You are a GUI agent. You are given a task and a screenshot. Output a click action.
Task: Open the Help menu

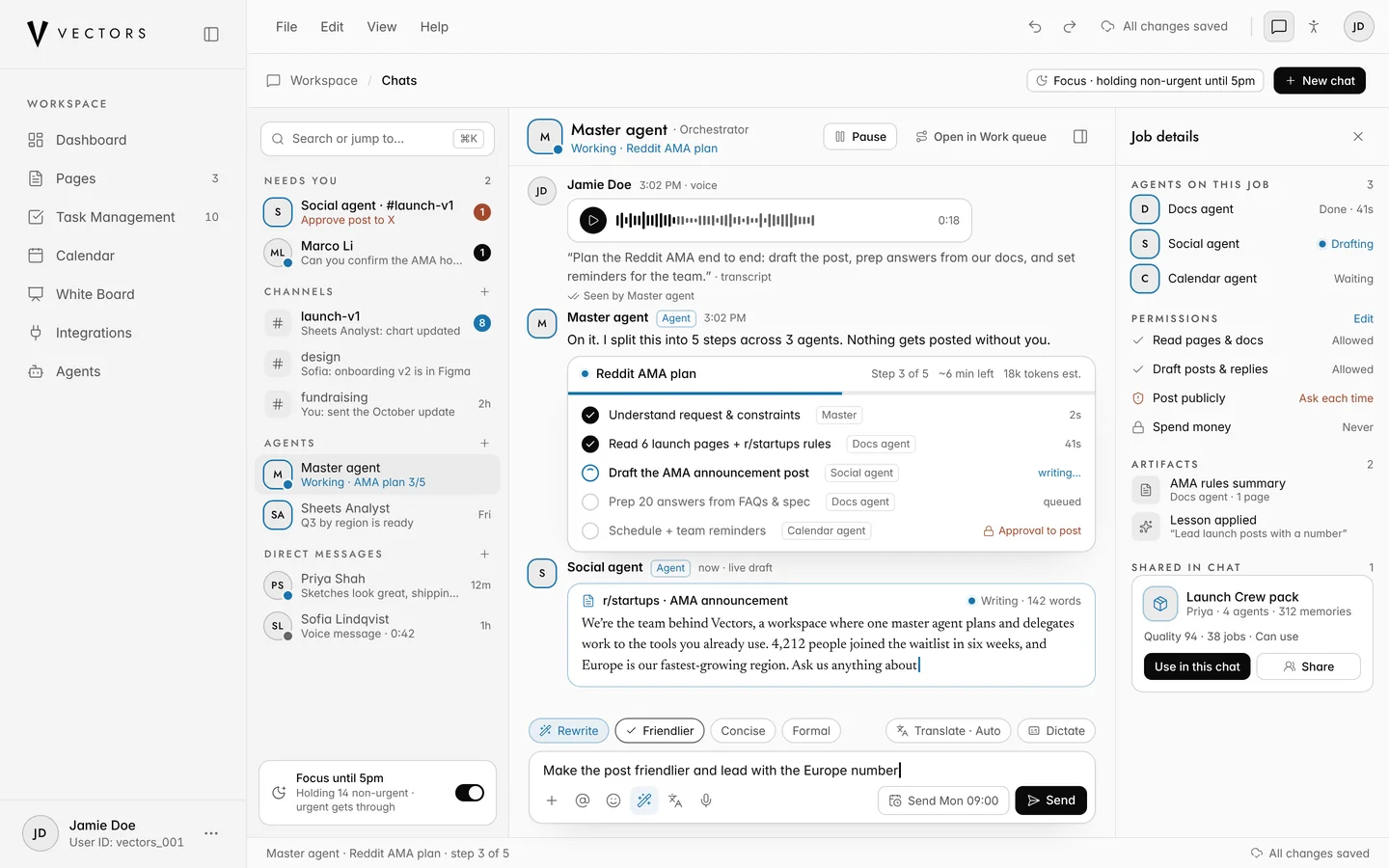pyautogui.click(x=434, y=27)
